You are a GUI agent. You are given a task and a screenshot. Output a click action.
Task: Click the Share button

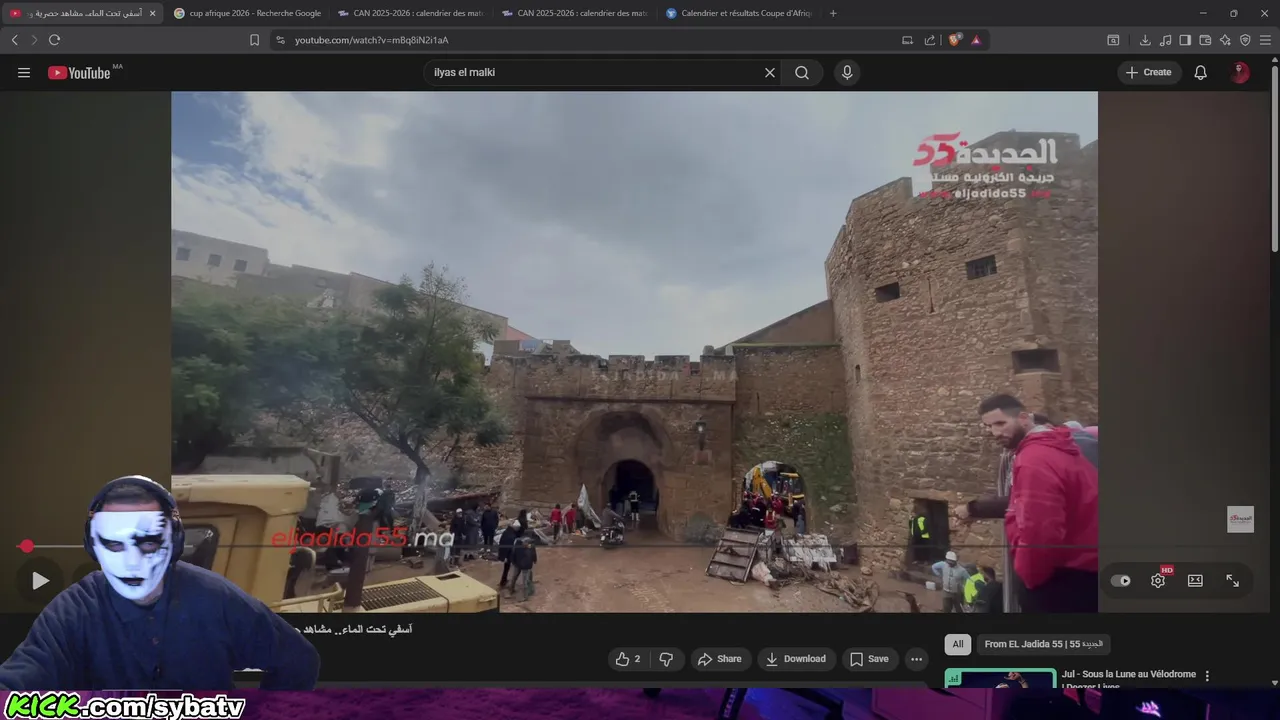720,659
